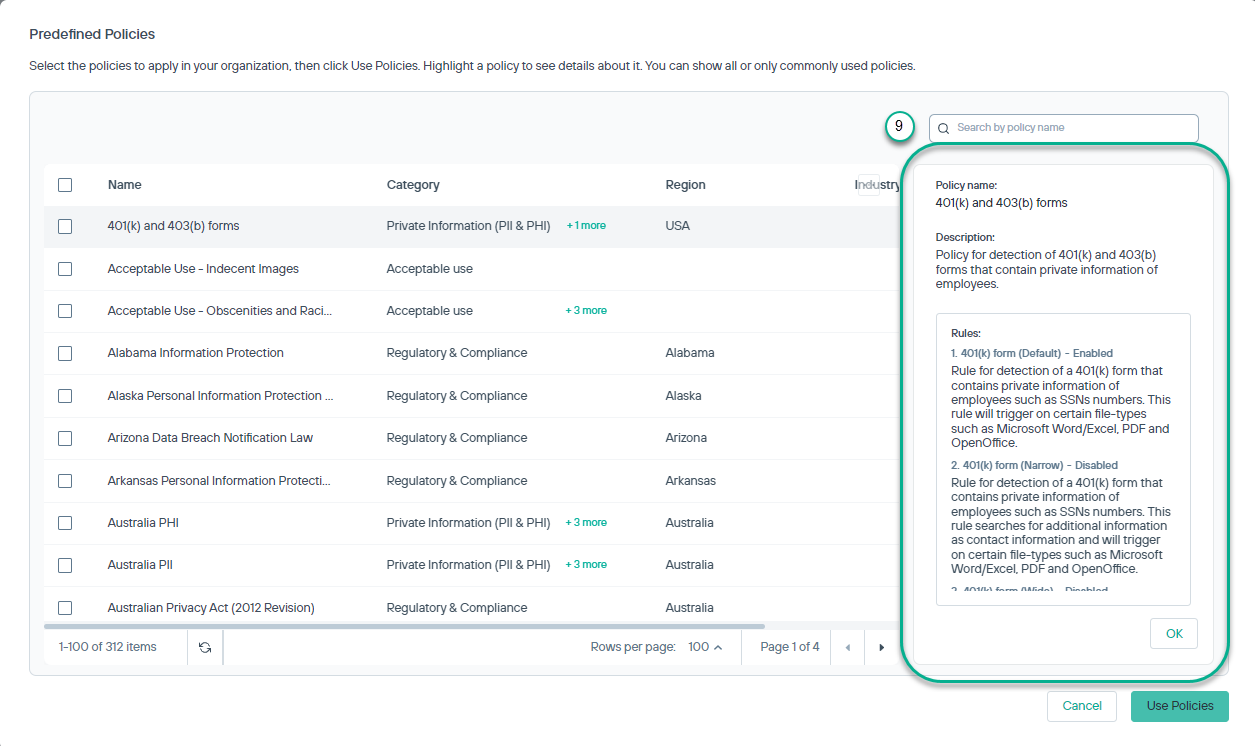Click Cancel to dismiss the dialog
Screen dimensions: 1255x746
(x=1081, y=706)
